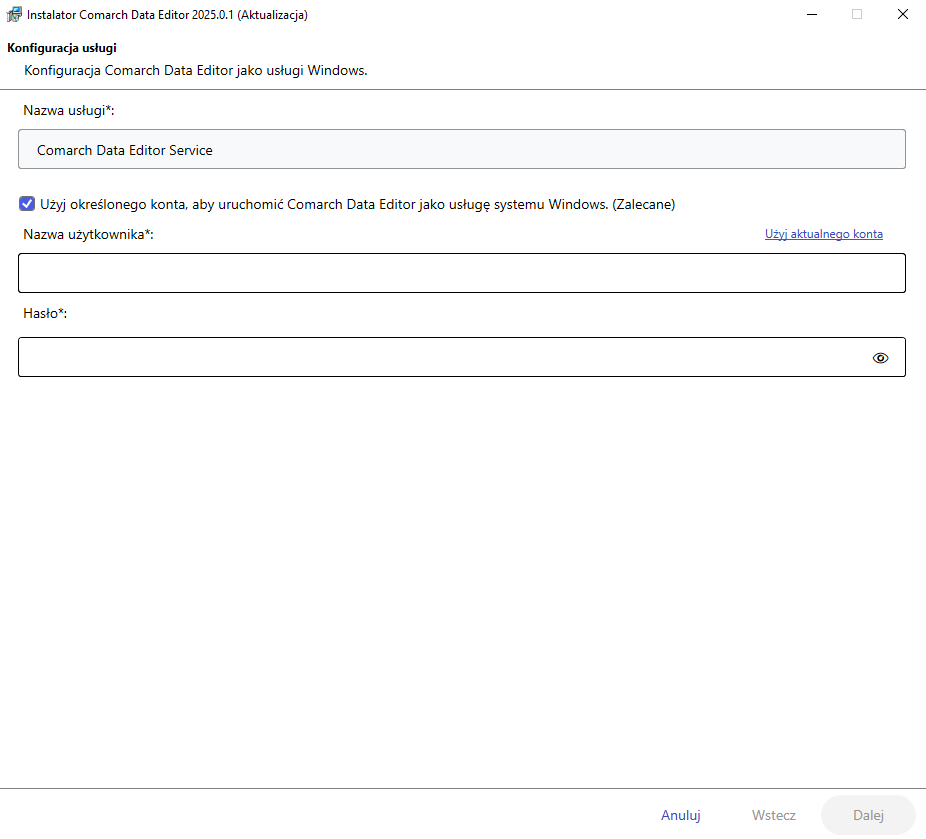Show password using the eye icon
926x839 pixels.
click(x=880, y=358)
